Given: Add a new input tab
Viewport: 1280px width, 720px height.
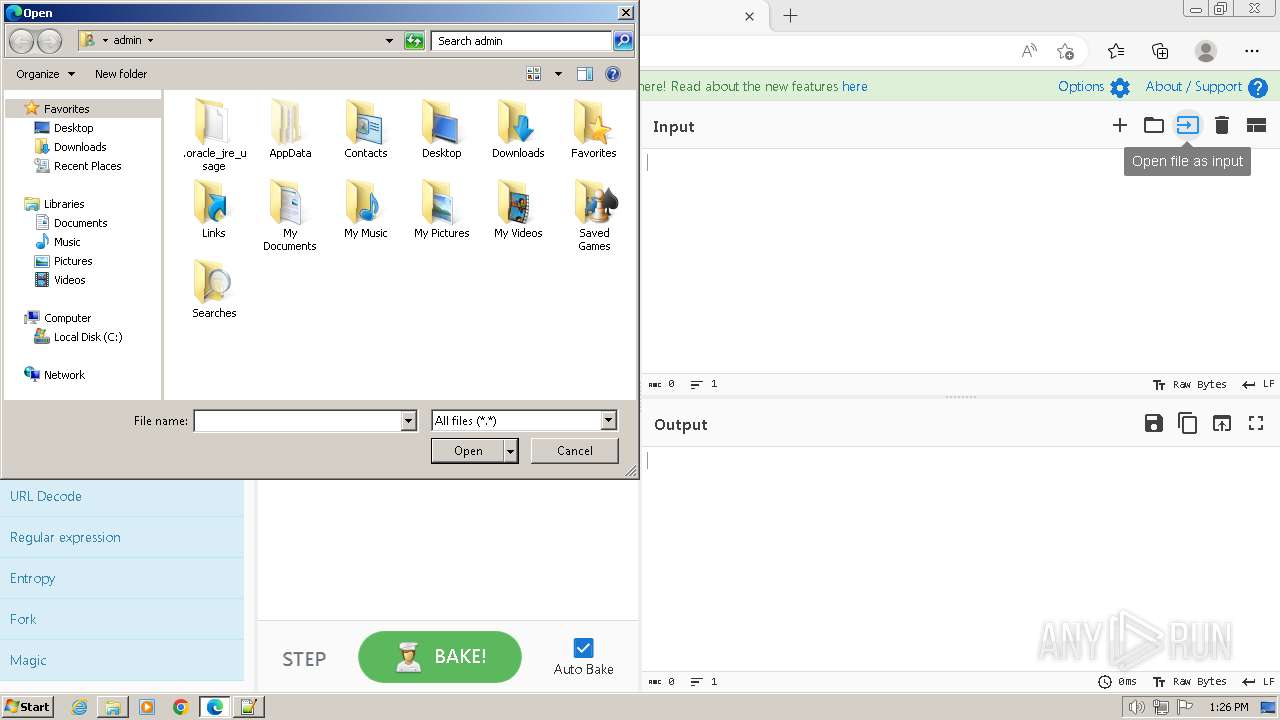Looking at the screenshot, I should tap(1120, 125).
